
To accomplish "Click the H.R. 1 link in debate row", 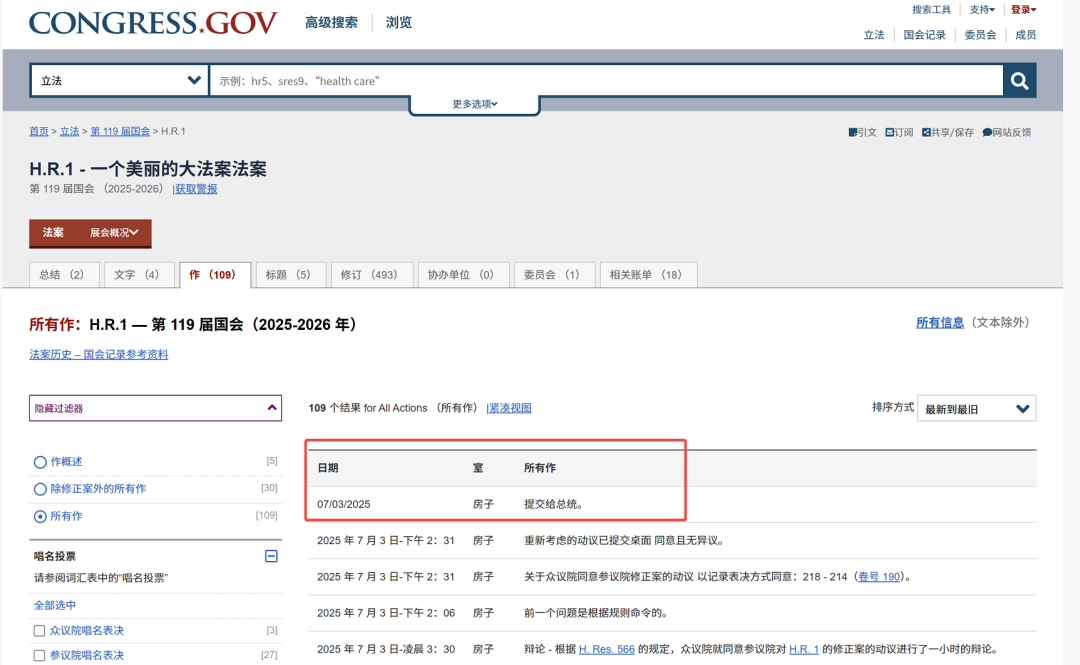I will [804, 649].
